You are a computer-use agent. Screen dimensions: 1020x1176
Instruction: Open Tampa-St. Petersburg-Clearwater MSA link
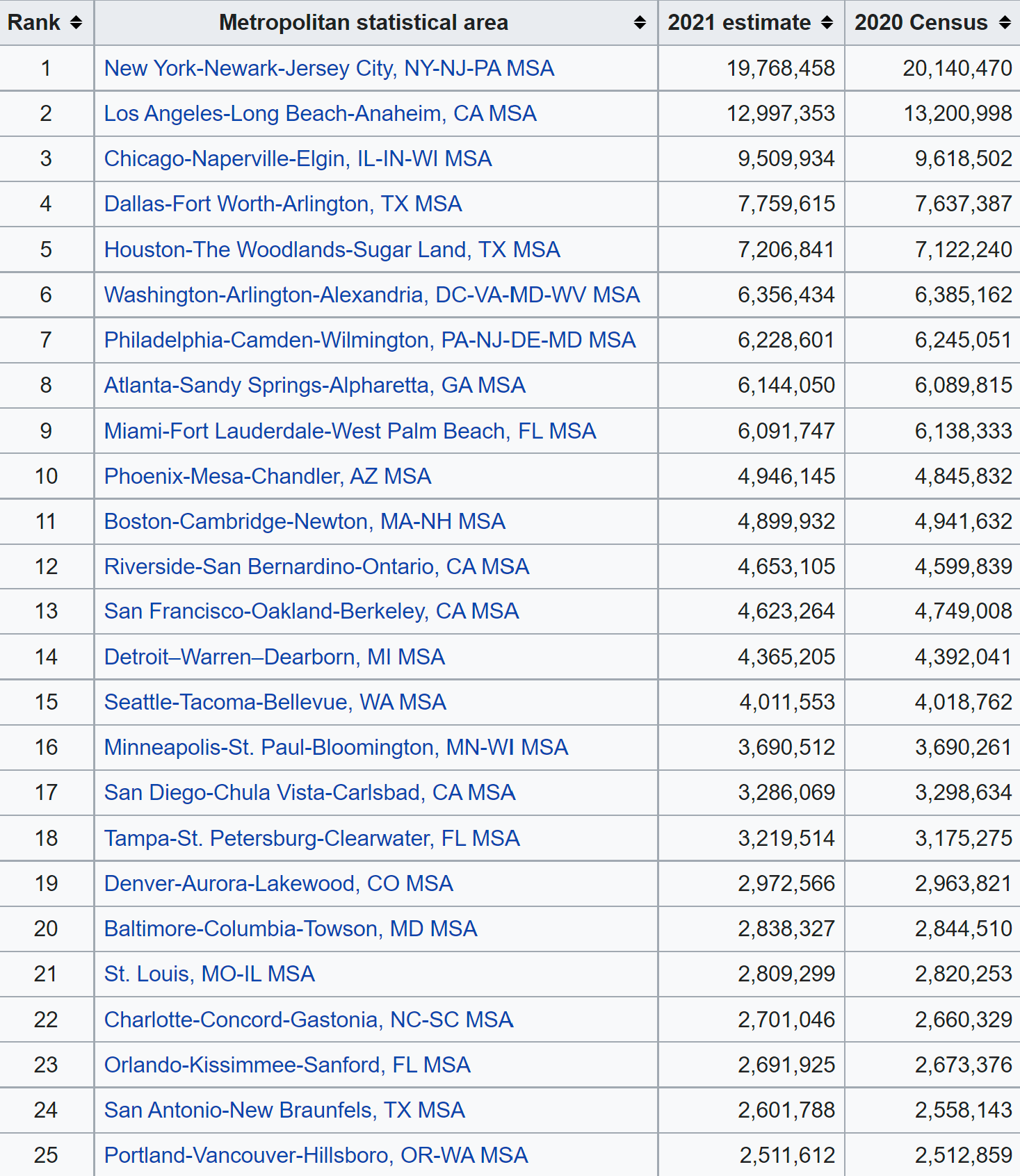tap(312, 838)
